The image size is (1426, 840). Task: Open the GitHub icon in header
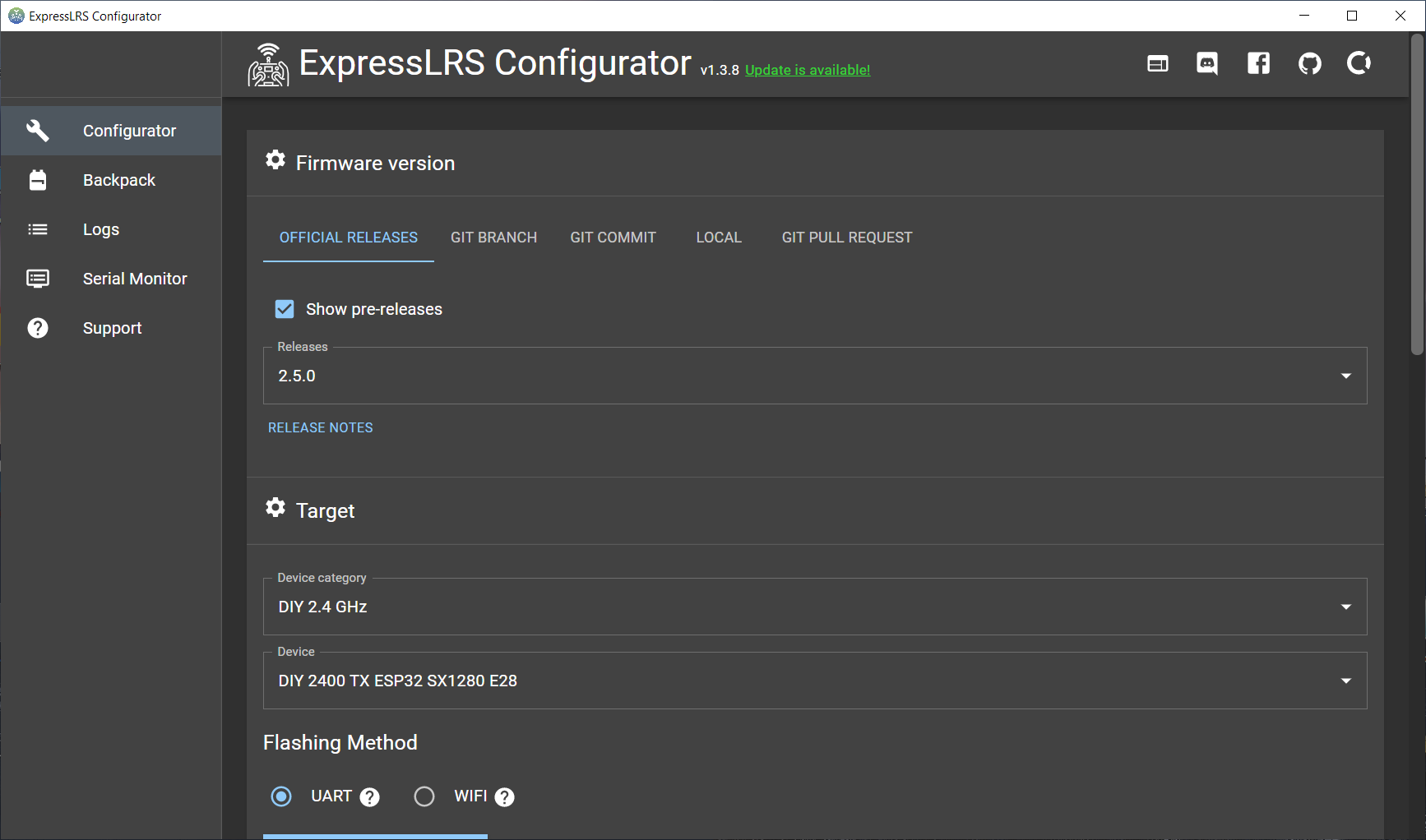(1309, 63)
